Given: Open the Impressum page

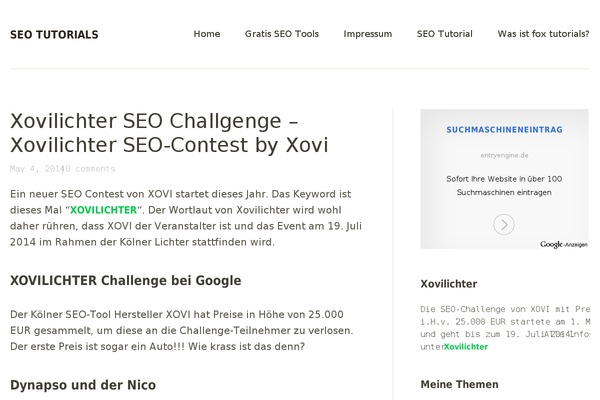Looking at the screenshot, I should (368, 34).
